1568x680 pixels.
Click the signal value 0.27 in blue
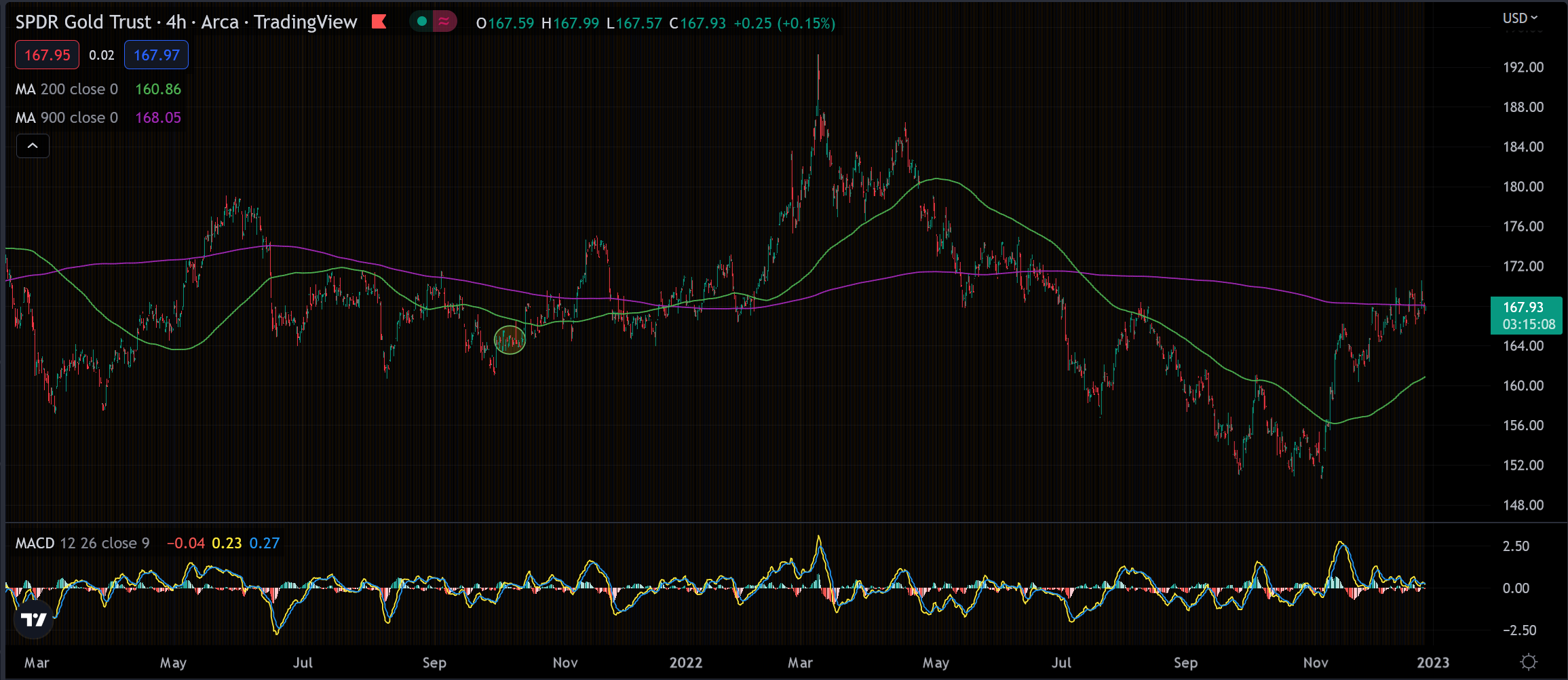[264, 543]
